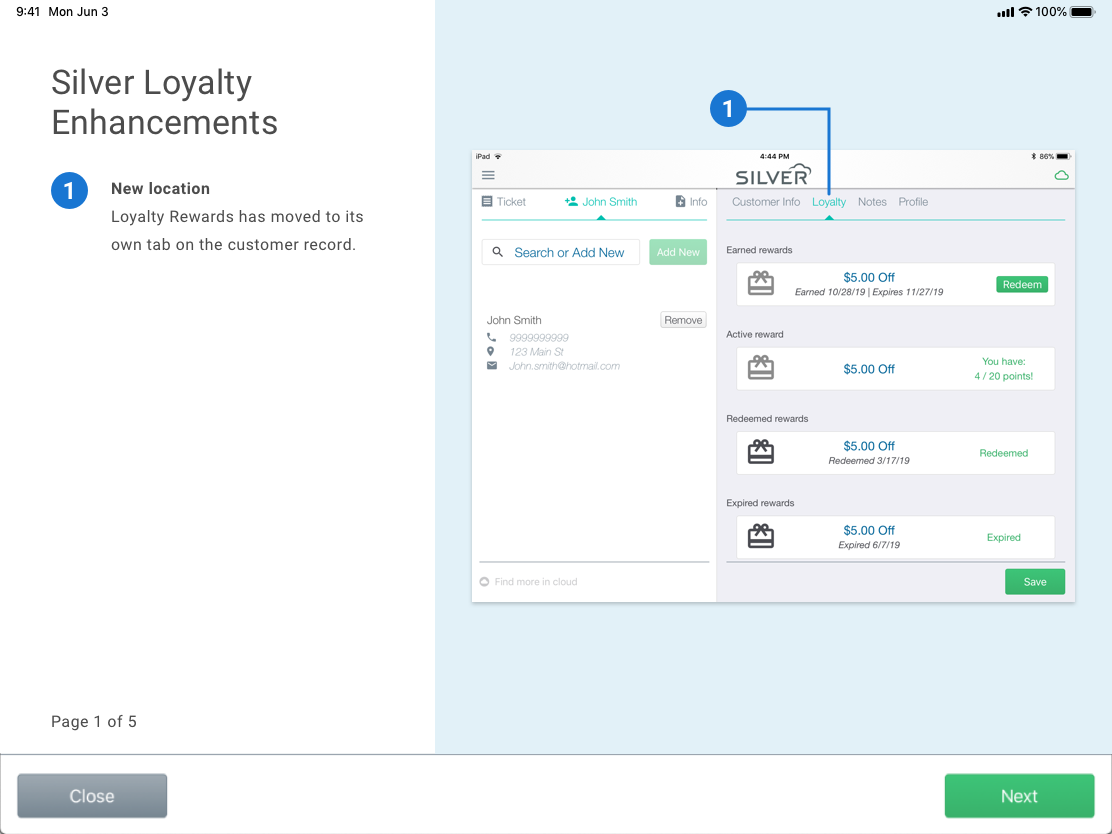This screenshot has width=1112, height=834.
Task: Tap the hamburger menu icon in Silver preview
Action: (x=488, y=175)
